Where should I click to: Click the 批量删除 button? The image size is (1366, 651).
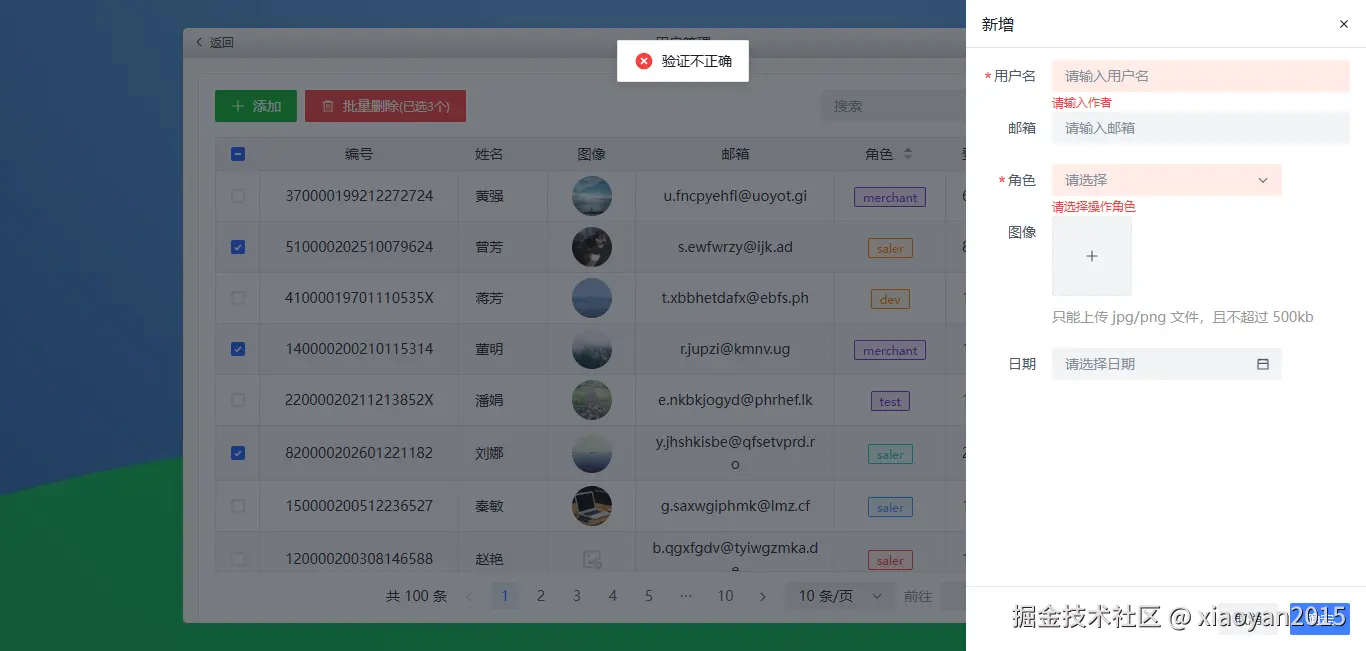(385, 106)
